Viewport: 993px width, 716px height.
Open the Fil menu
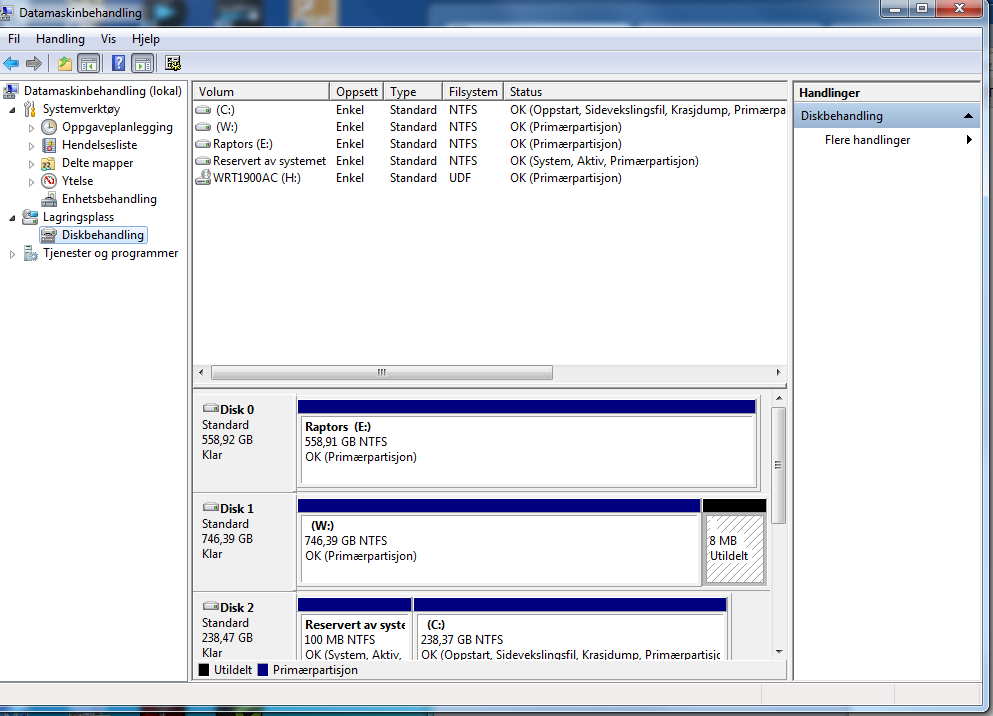[14, 39]
